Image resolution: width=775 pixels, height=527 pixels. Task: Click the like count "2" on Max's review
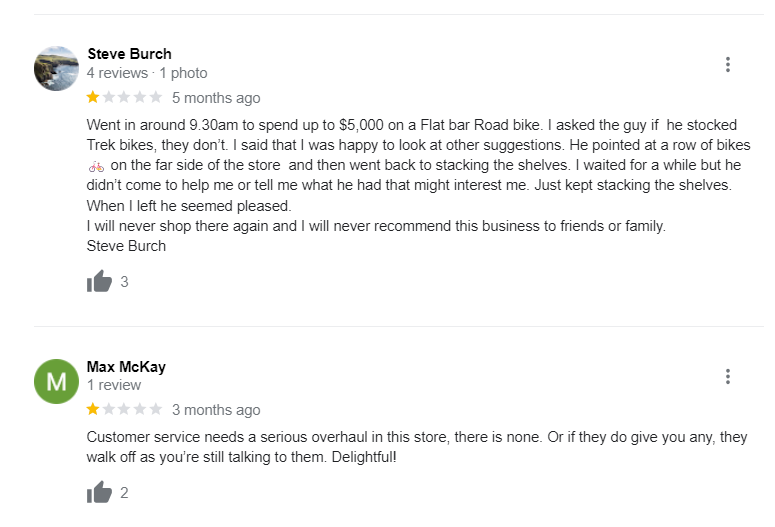[124, 492]
